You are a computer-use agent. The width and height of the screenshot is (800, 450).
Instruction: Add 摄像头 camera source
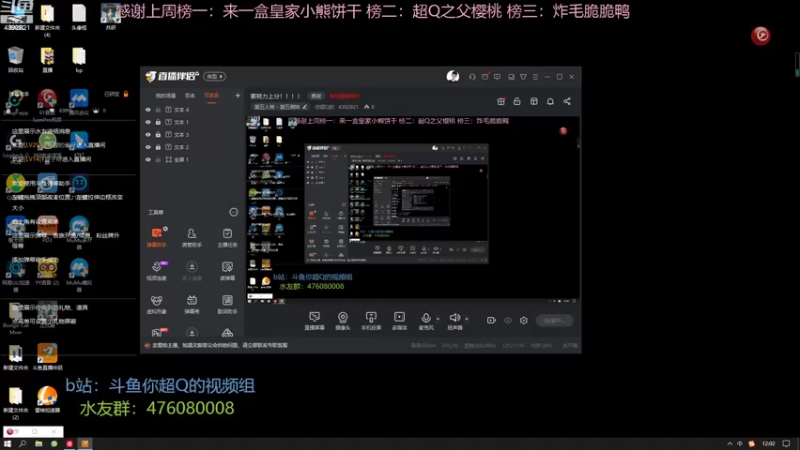[x=343, y=321]
